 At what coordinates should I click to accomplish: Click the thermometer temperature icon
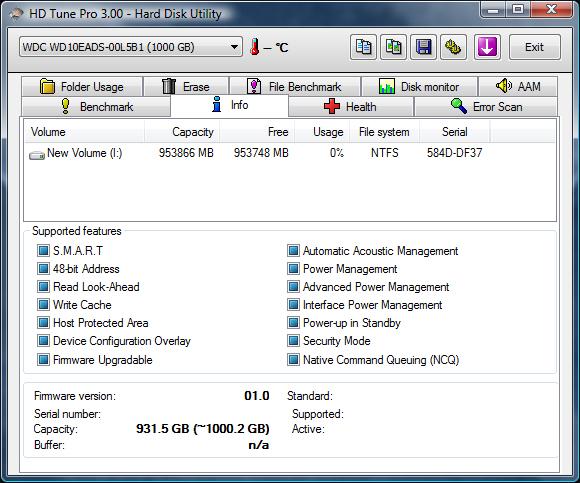pos(254,47)
